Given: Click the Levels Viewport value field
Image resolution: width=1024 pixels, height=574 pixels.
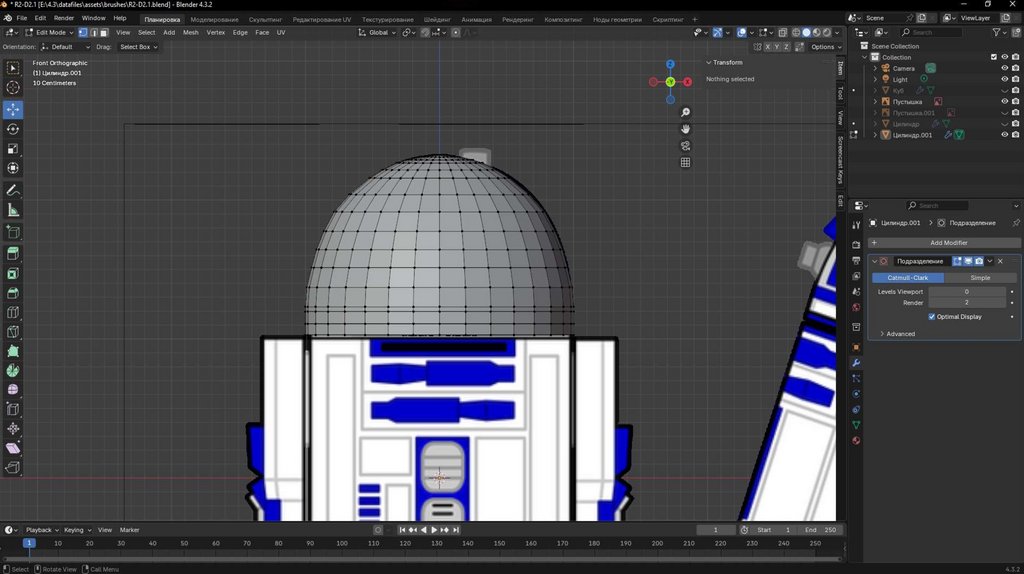Looking at the screenshot, I should pos(966,291).
